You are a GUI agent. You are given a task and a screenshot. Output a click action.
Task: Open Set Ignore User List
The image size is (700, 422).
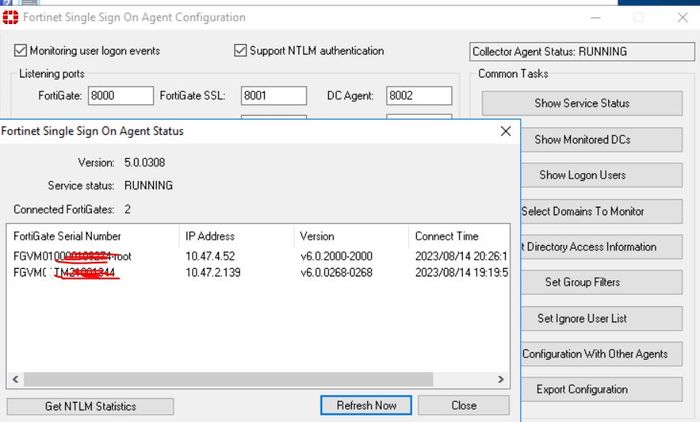pyautogui.click(x=601, y=318)
